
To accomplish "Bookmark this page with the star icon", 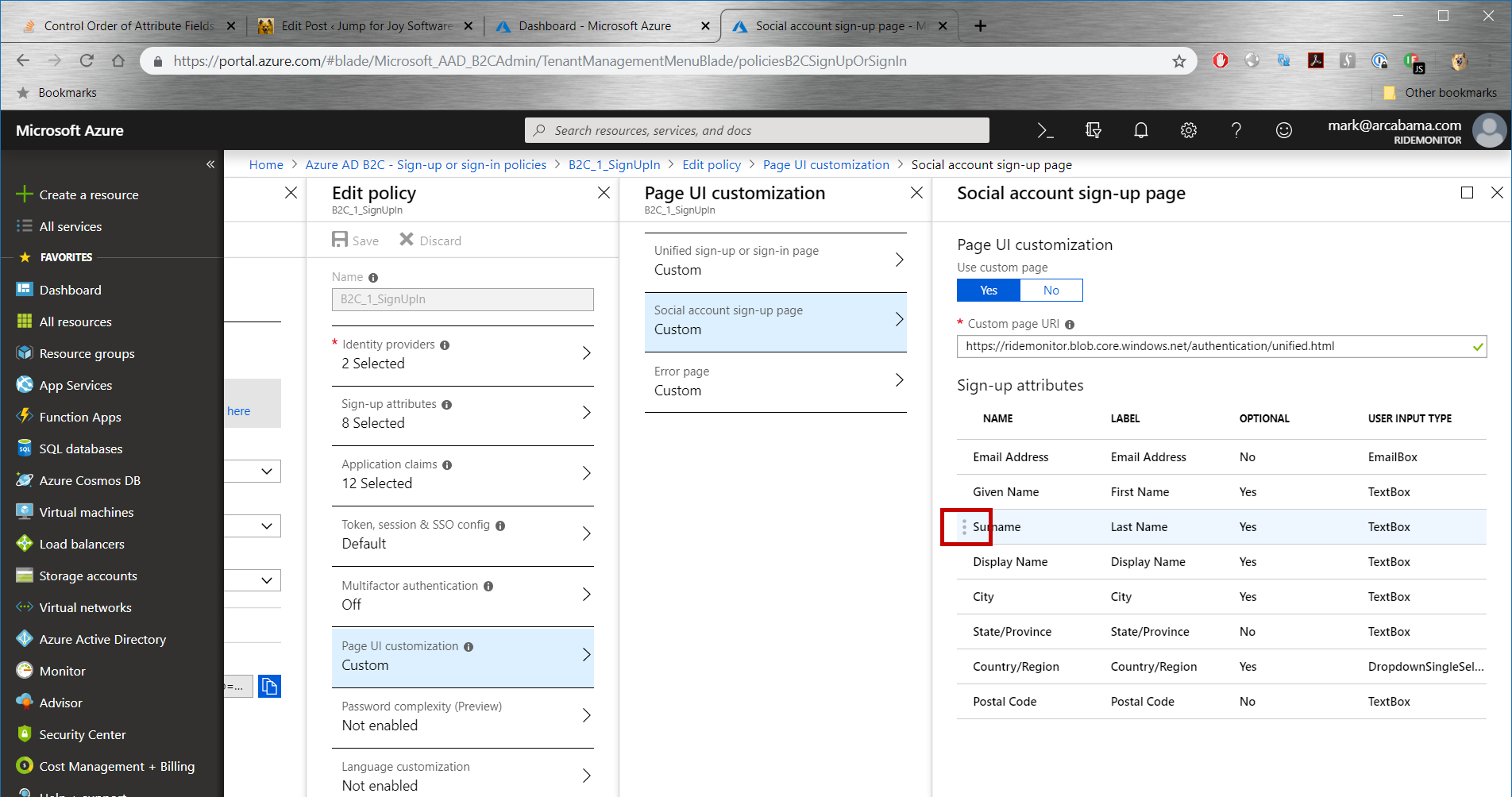I will [1179, 61].
